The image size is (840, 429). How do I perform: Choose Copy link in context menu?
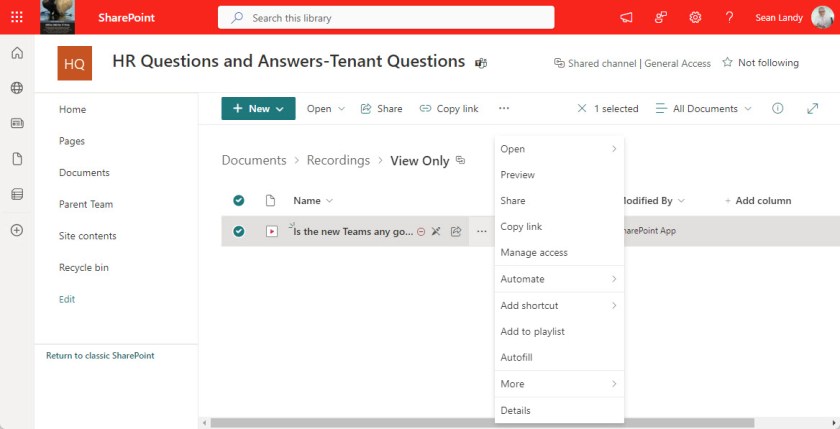click(x=559, y=227)
